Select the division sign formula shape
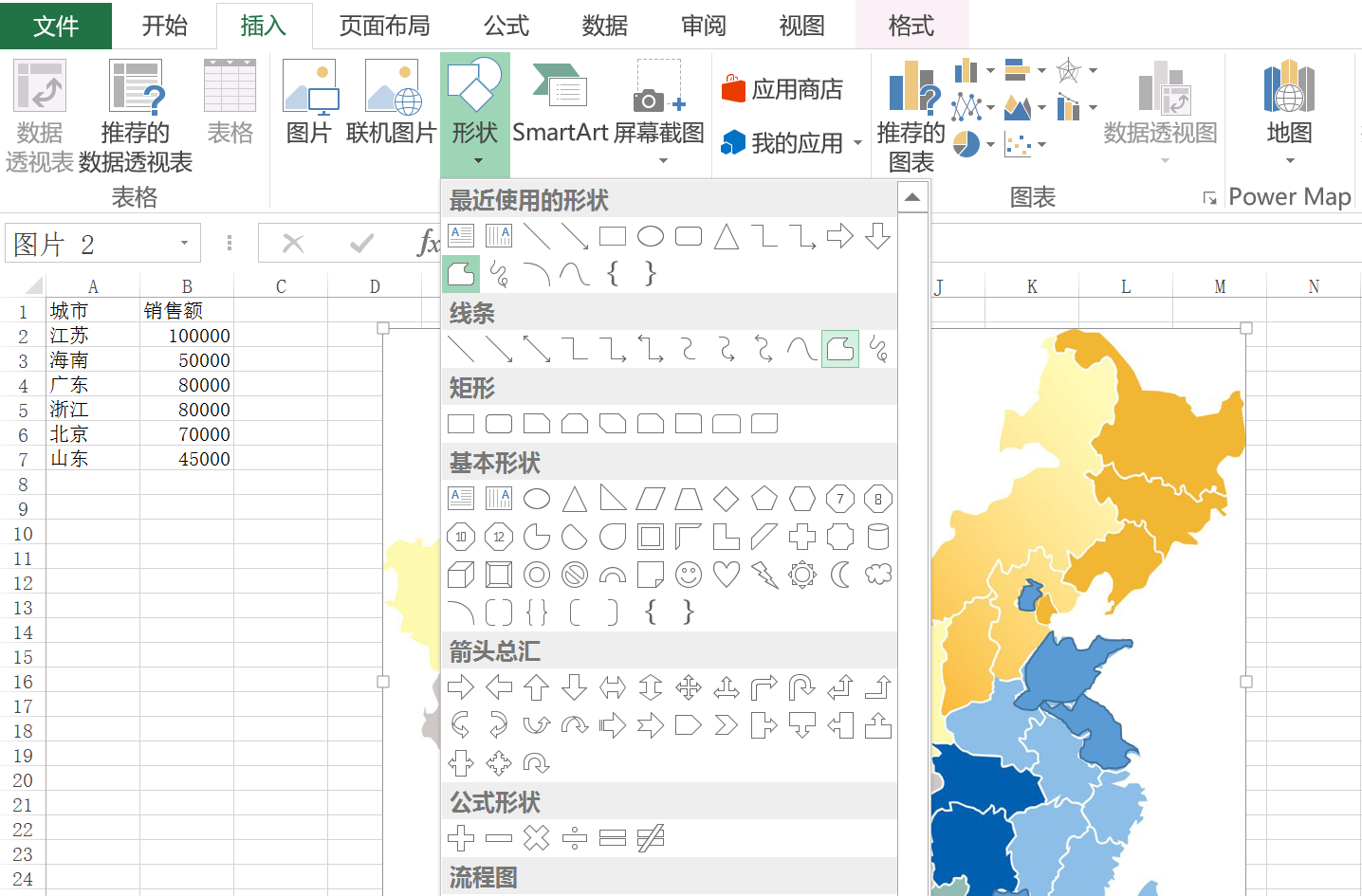The image size is (1362, 896). point(575,838)
